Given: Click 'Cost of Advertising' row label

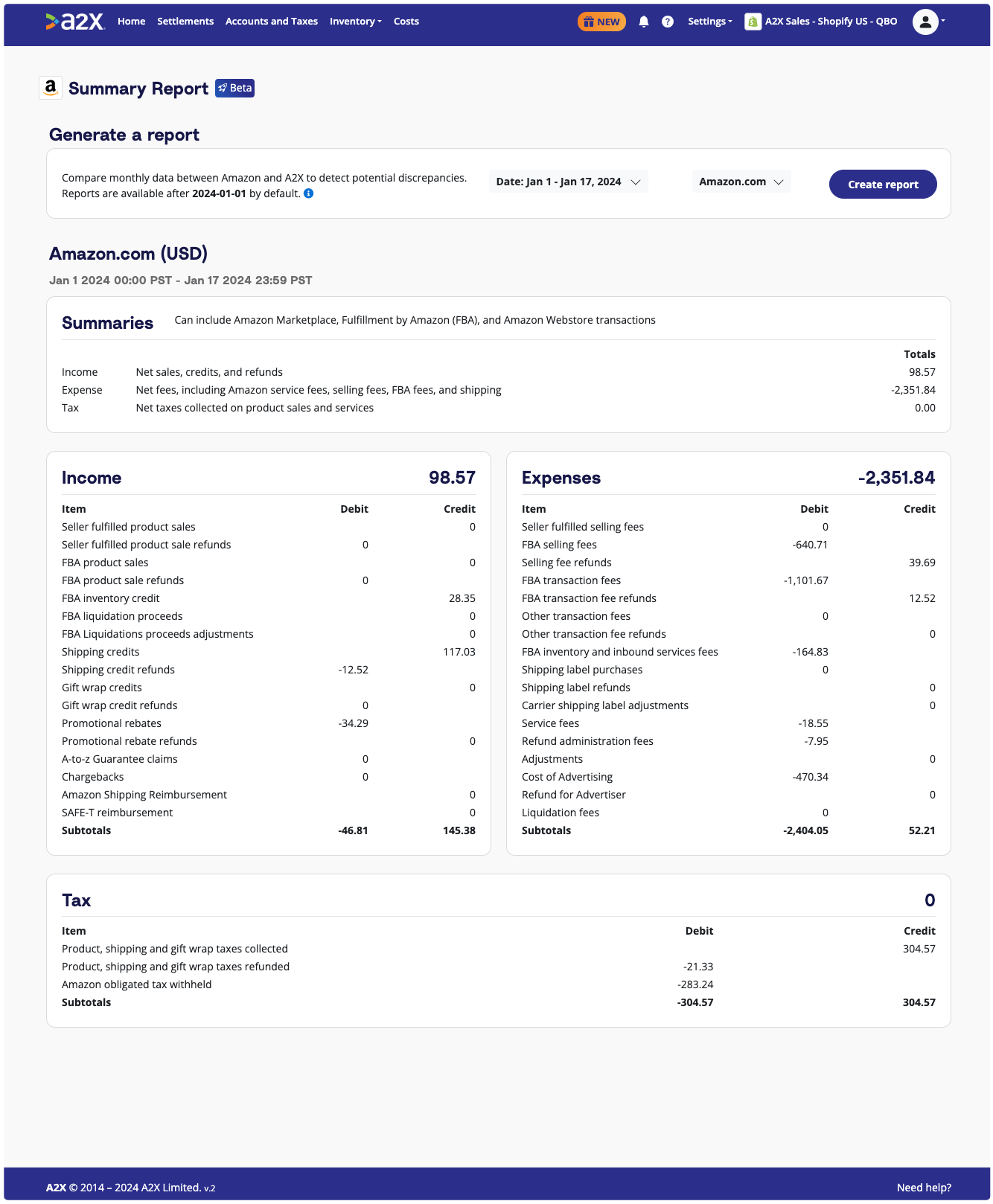Looking at the screenshot, I should pos(567,777).
